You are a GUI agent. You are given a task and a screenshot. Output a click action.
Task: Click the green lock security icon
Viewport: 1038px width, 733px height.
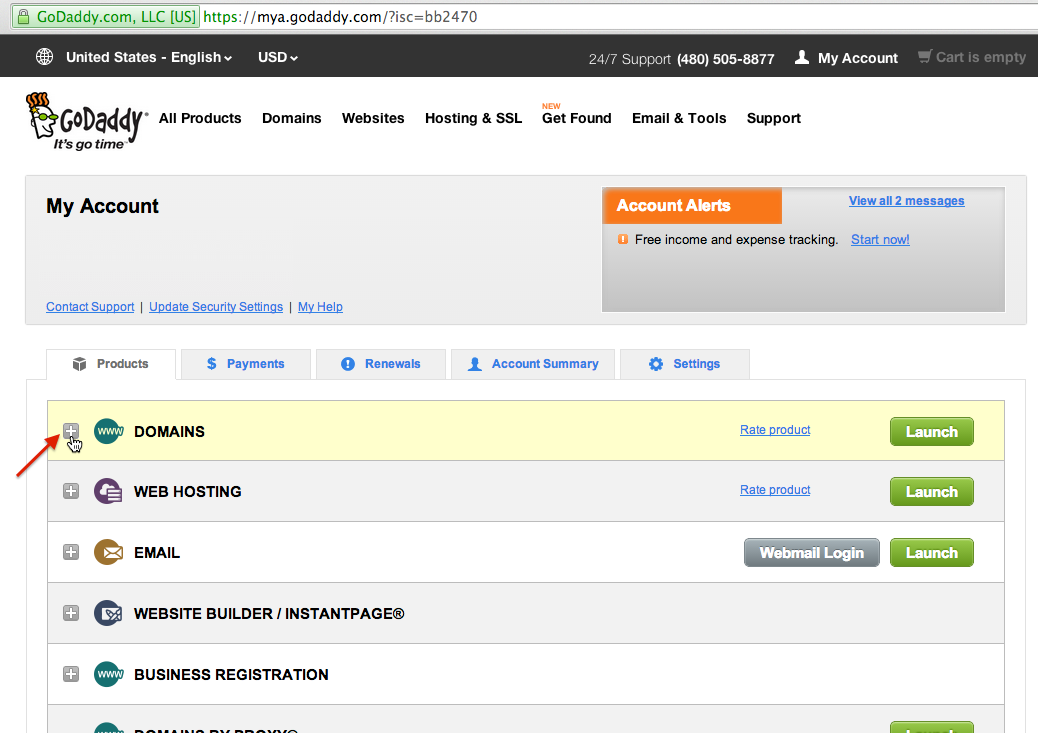23,17
